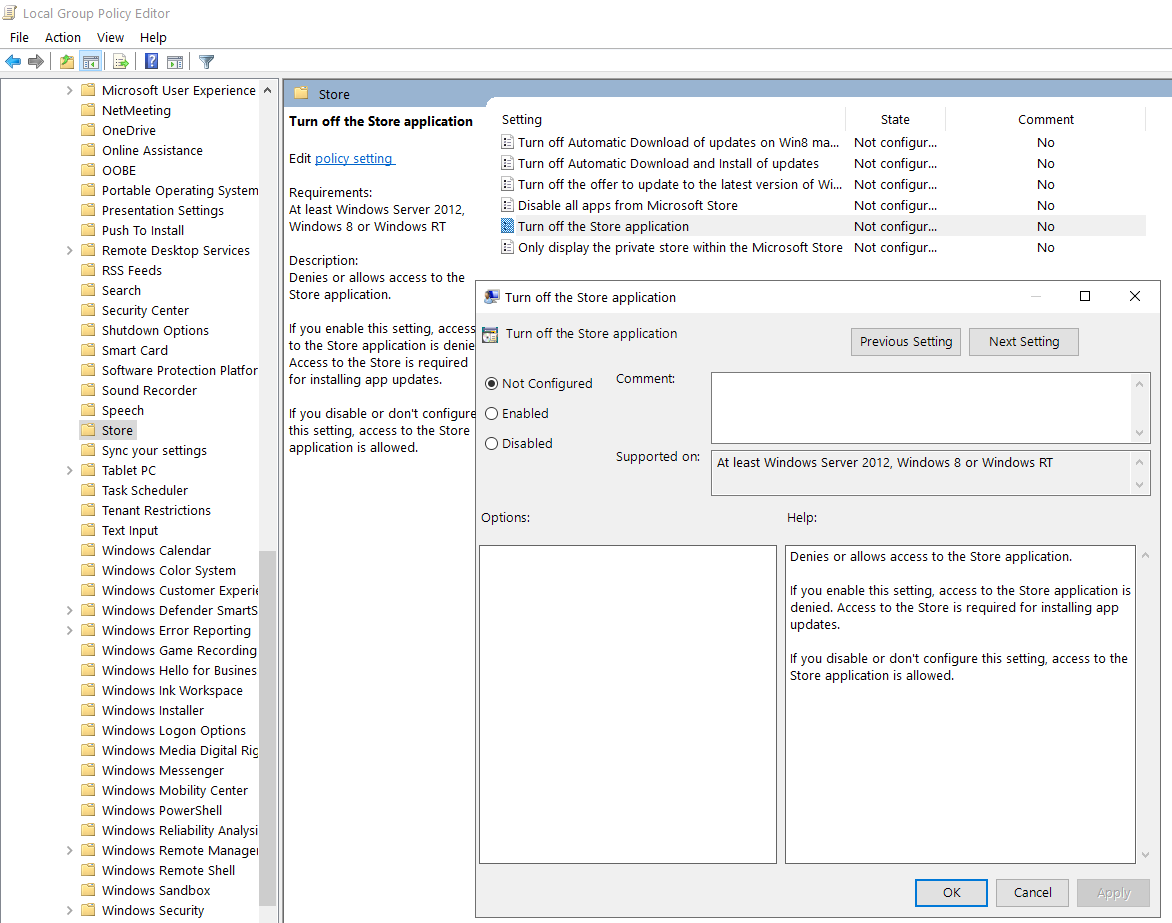
Task: Open the Action menu
Action: tap(63, 37)
